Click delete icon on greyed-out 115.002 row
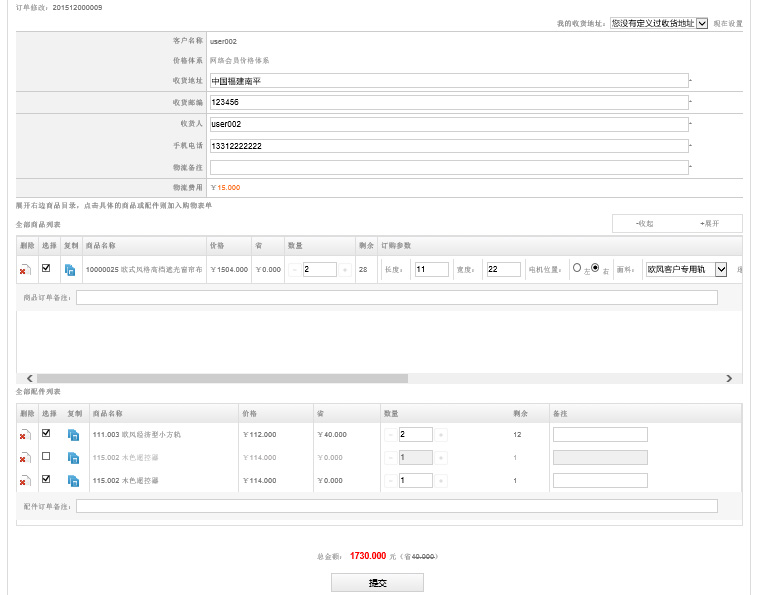The width and height of the screenshot is (760, 595). (25, 458)
